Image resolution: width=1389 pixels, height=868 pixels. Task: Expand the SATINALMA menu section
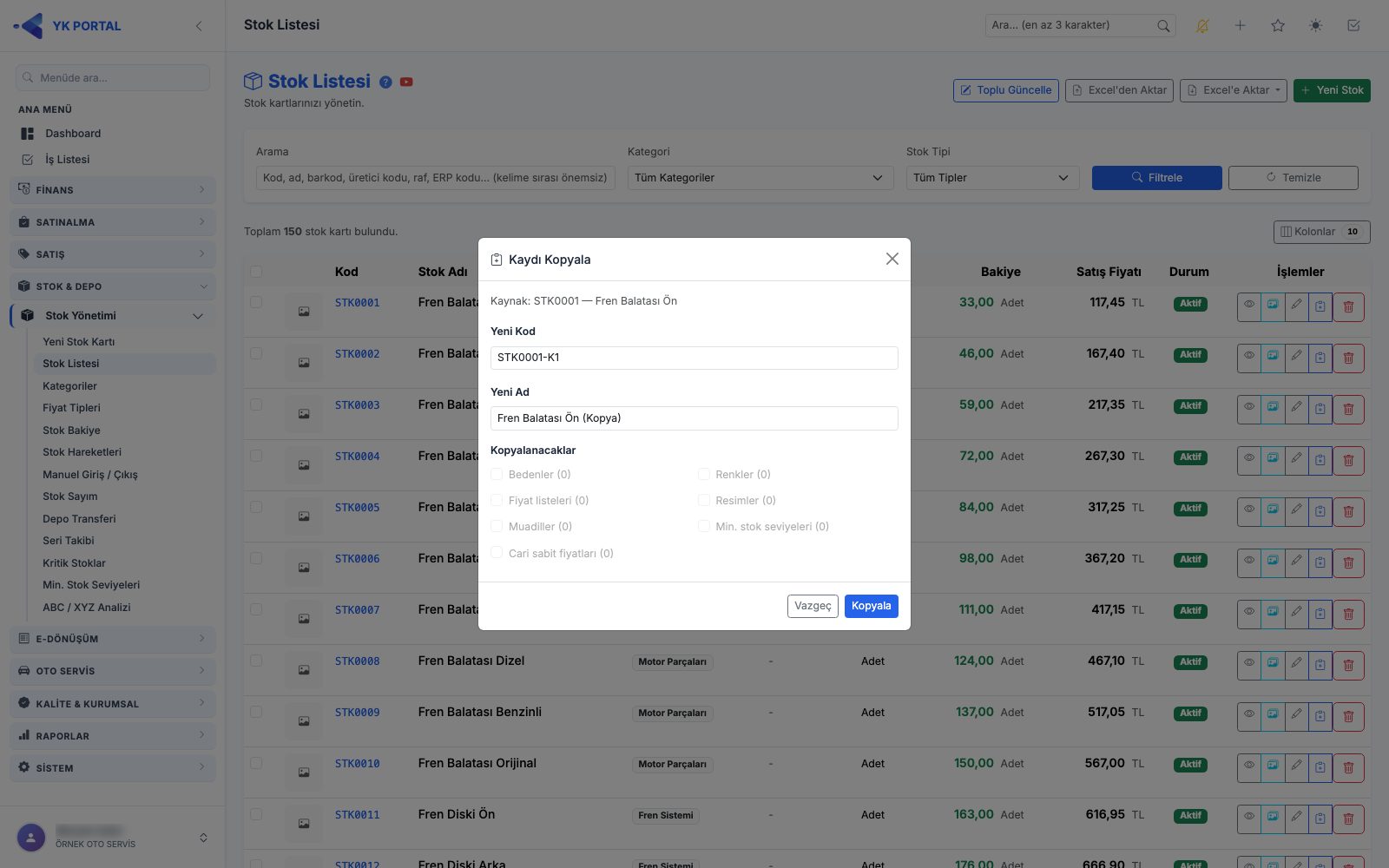click(x=113, y=222)
